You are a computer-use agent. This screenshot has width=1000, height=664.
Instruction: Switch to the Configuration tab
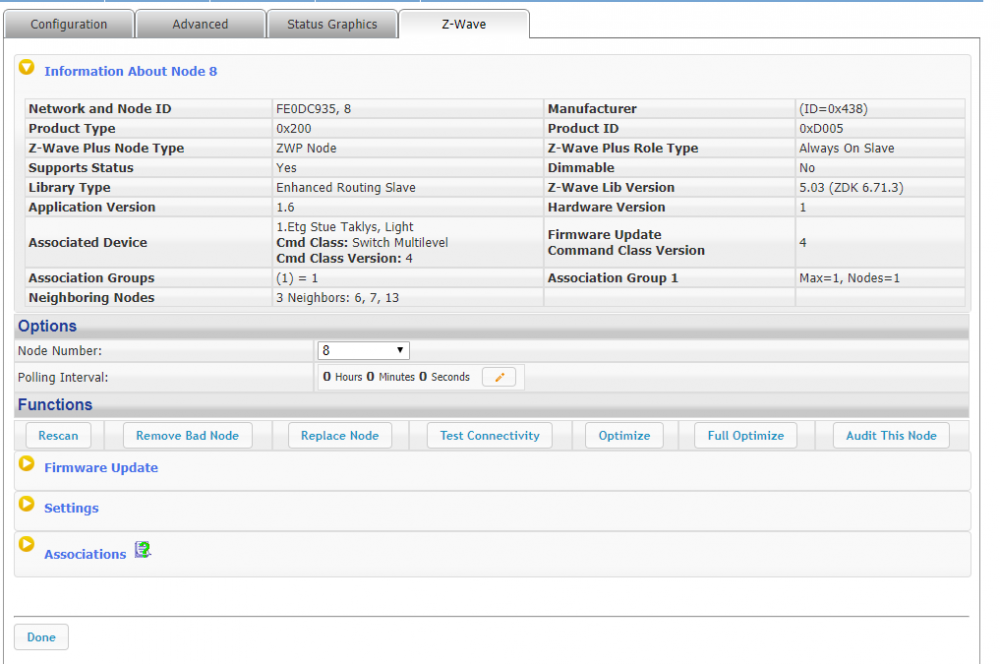69,24
